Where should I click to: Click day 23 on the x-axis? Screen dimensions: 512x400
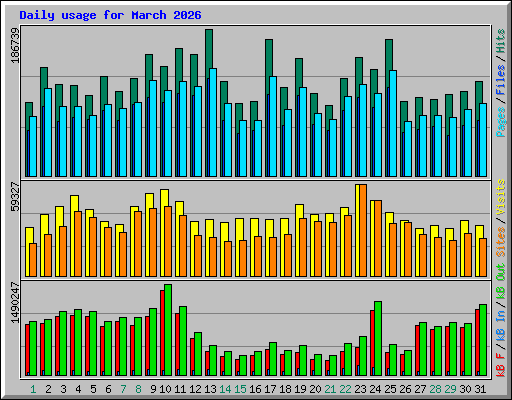pos(360,389)
